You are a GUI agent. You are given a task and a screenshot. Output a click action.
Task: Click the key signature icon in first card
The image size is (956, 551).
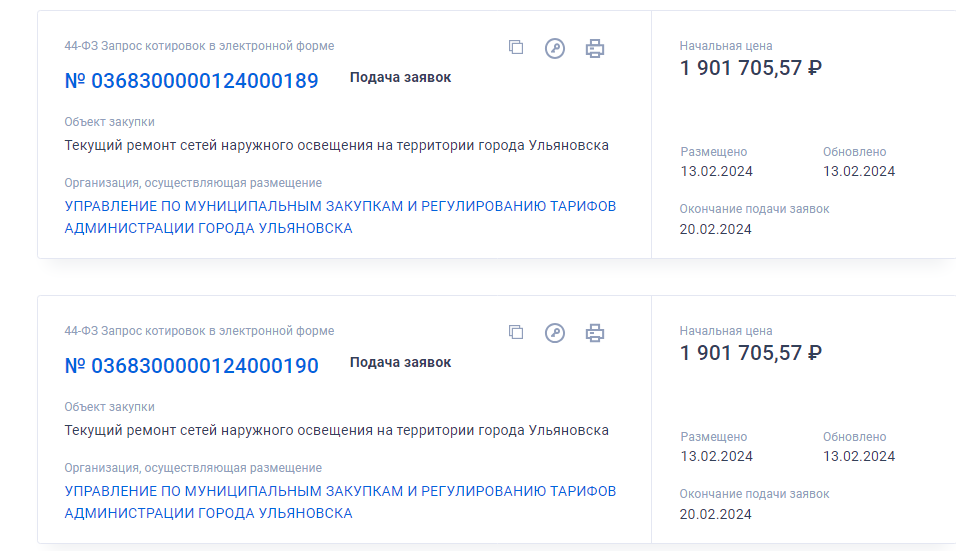(555, 48)
